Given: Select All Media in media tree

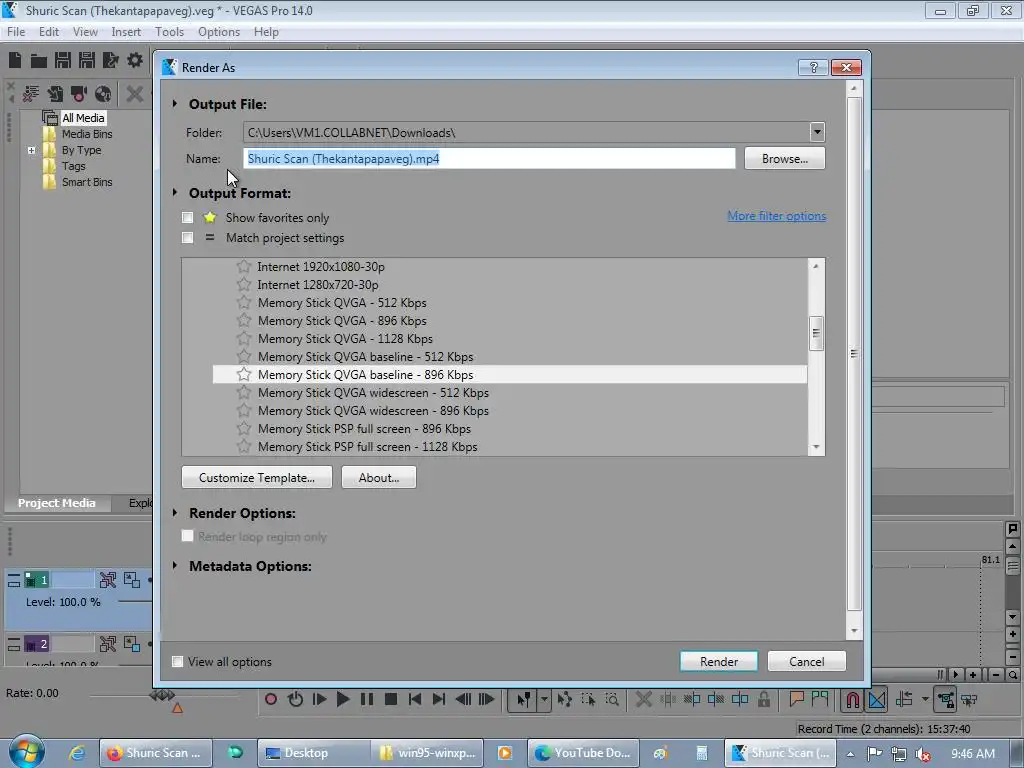Looking at the screenshot, I should coord(83,118).
